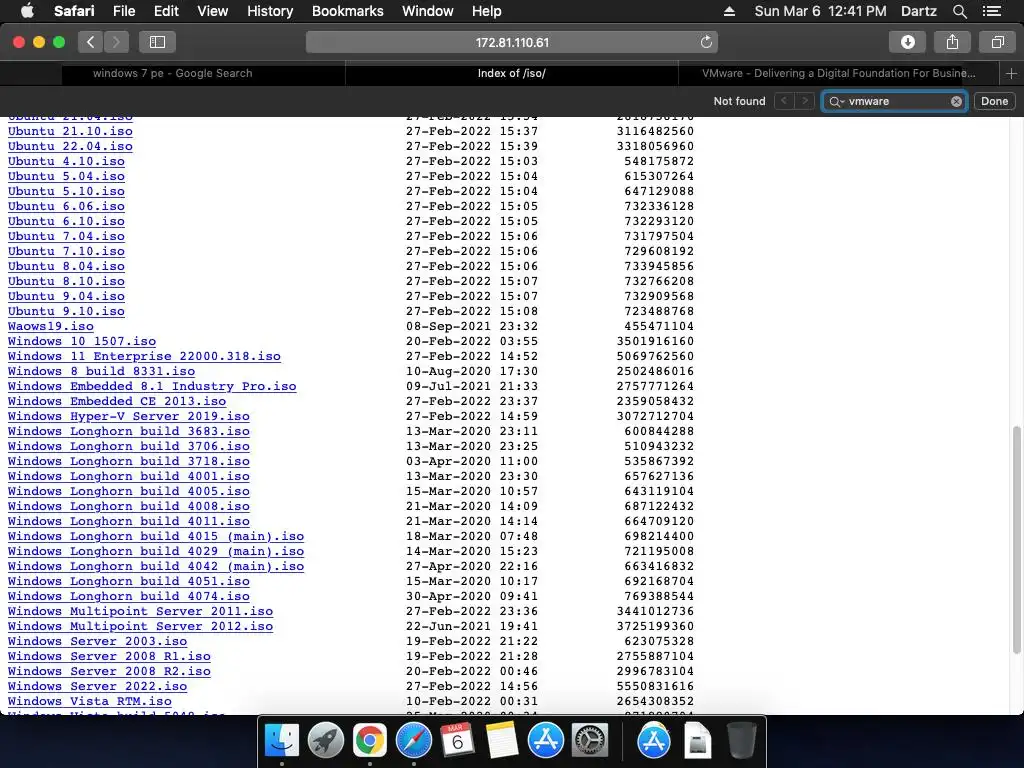Viewport: 1024px width, 768px height.
Task: Open Windows Server 2008 R2.iso link
Action: click(x=109, y=671)
